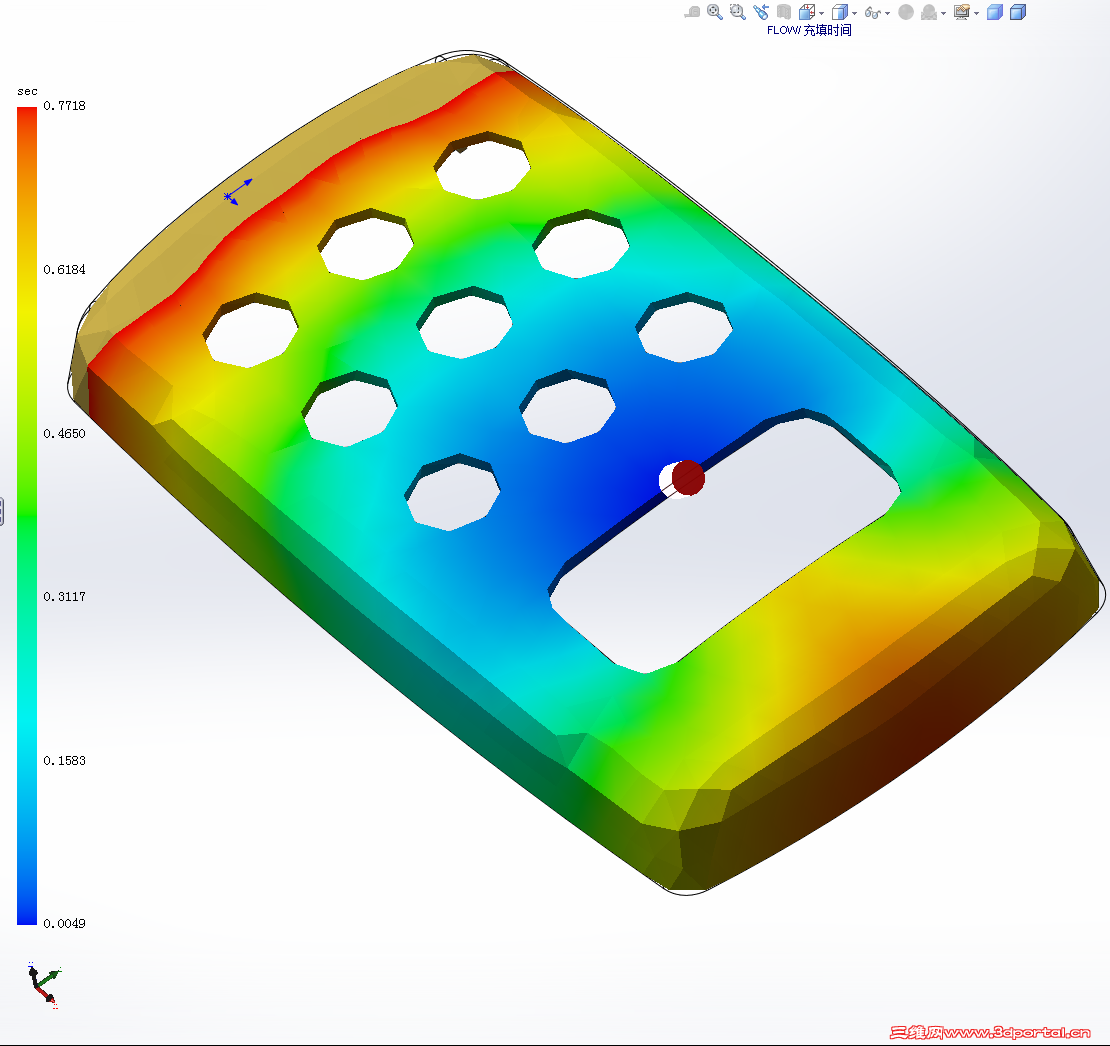
Task: Click the legend value 0.6184
Action: (x=64, y=270)
